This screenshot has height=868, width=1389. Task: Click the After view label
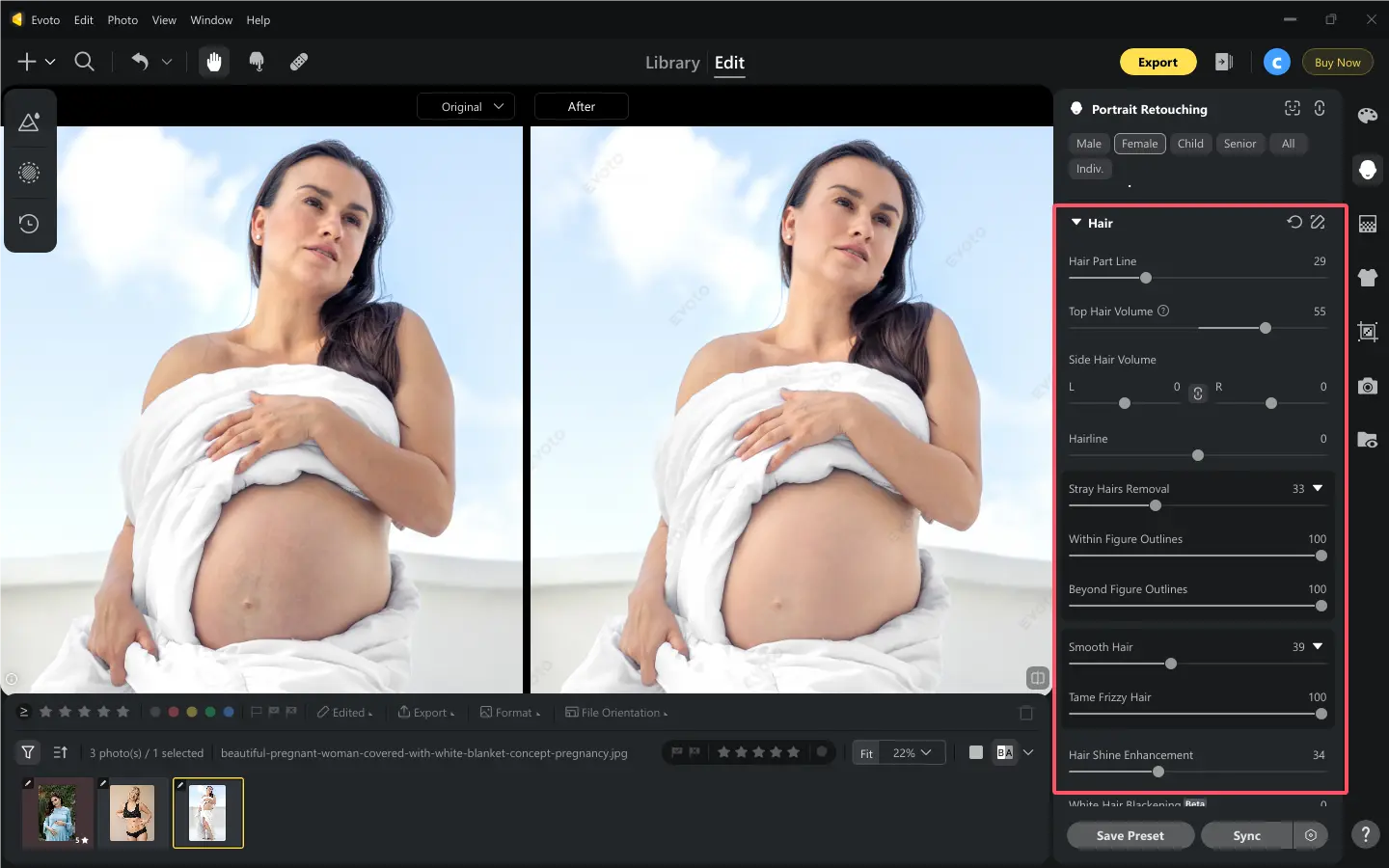pyautogui.click(x=582, y=106)
